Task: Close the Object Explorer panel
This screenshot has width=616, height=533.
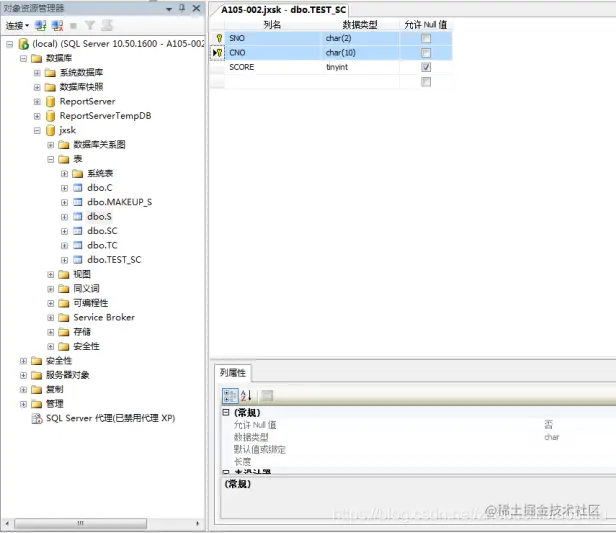Action: (x=196, y=8)
